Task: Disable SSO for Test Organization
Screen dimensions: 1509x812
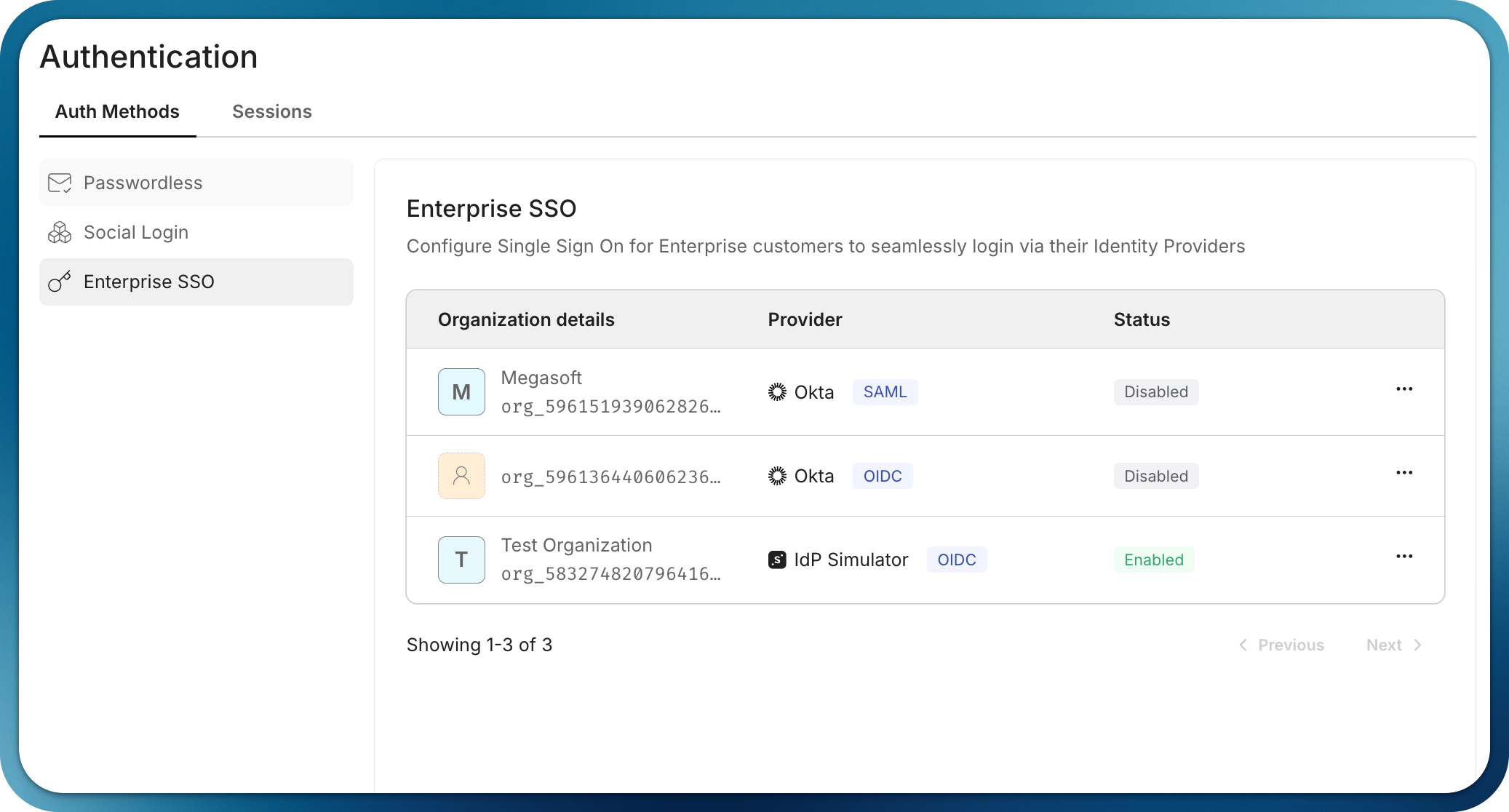Action: pos(1153,559)
